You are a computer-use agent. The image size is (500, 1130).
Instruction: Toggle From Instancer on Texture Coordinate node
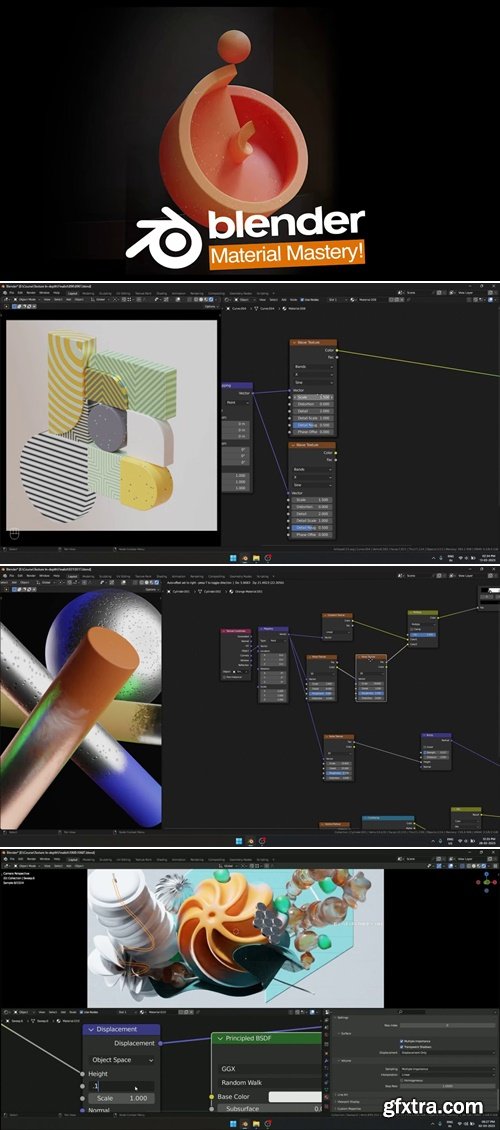(224, 677)
